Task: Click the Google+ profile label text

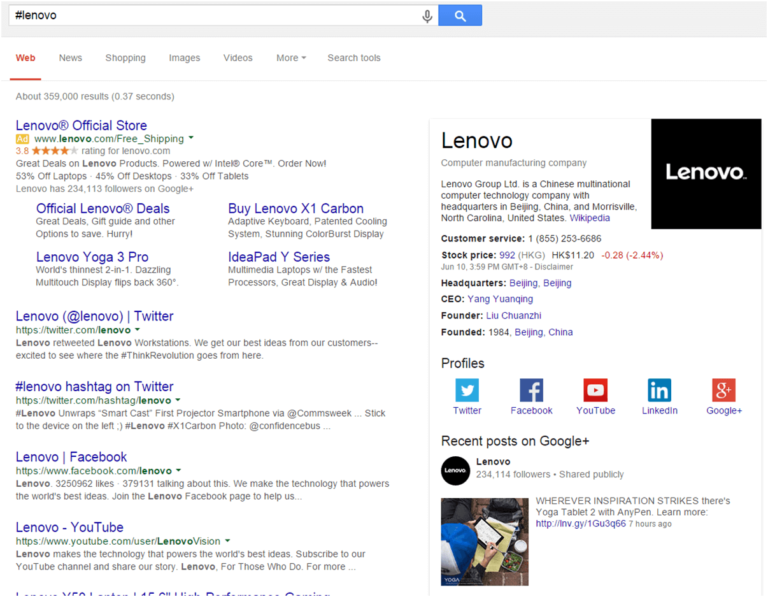Action: click(x=724, y=411)
